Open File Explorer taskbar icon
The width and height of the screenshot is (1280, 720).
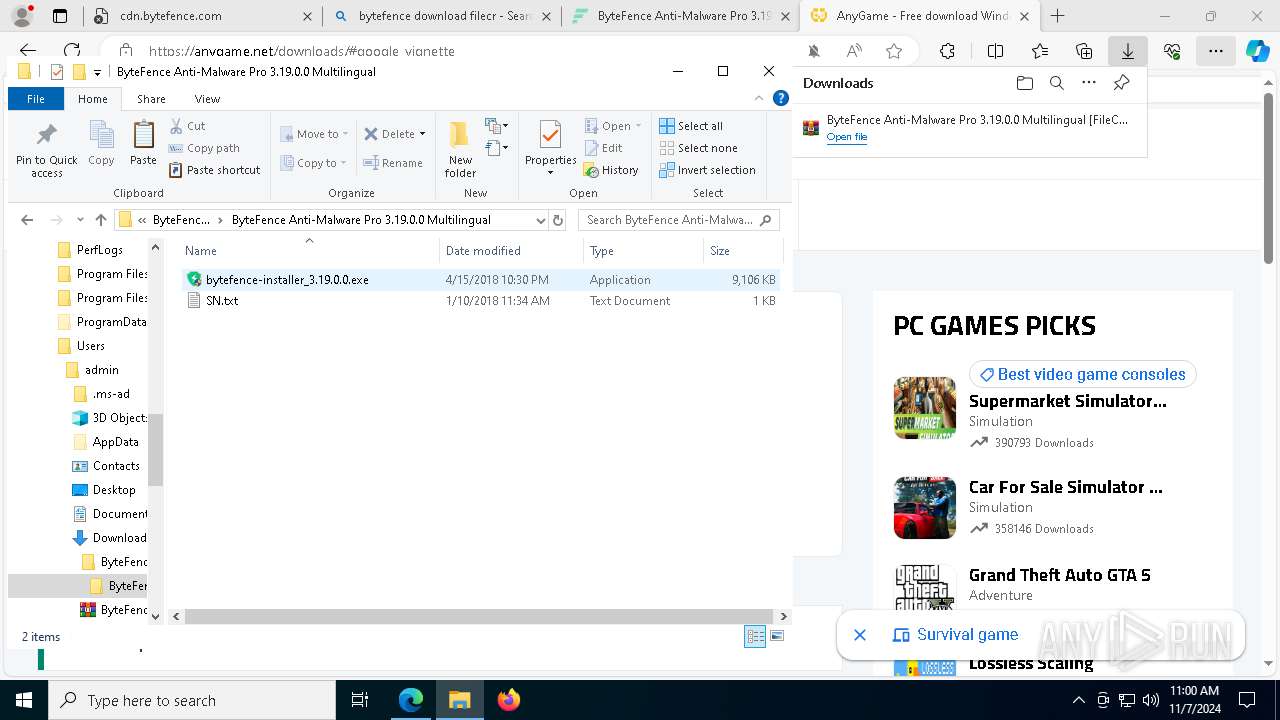pos(459,700)
